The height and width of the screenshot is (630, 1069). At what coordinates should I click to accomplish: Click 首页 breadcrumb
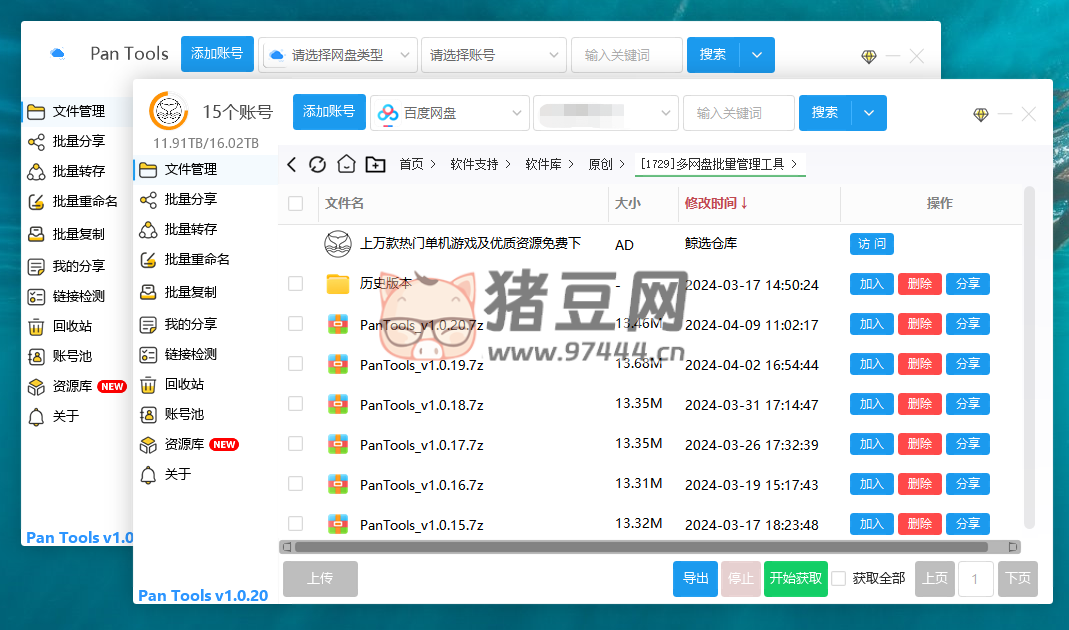411,164
